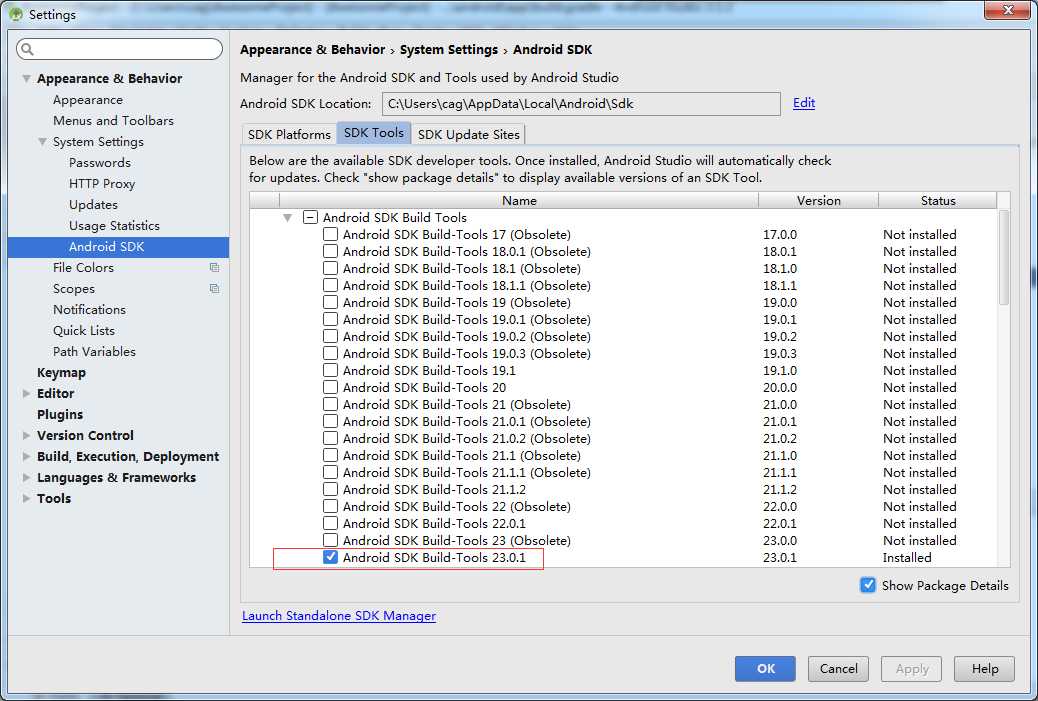
Task: Switch to SDK Platforms tab
Action: pos(289,134)
